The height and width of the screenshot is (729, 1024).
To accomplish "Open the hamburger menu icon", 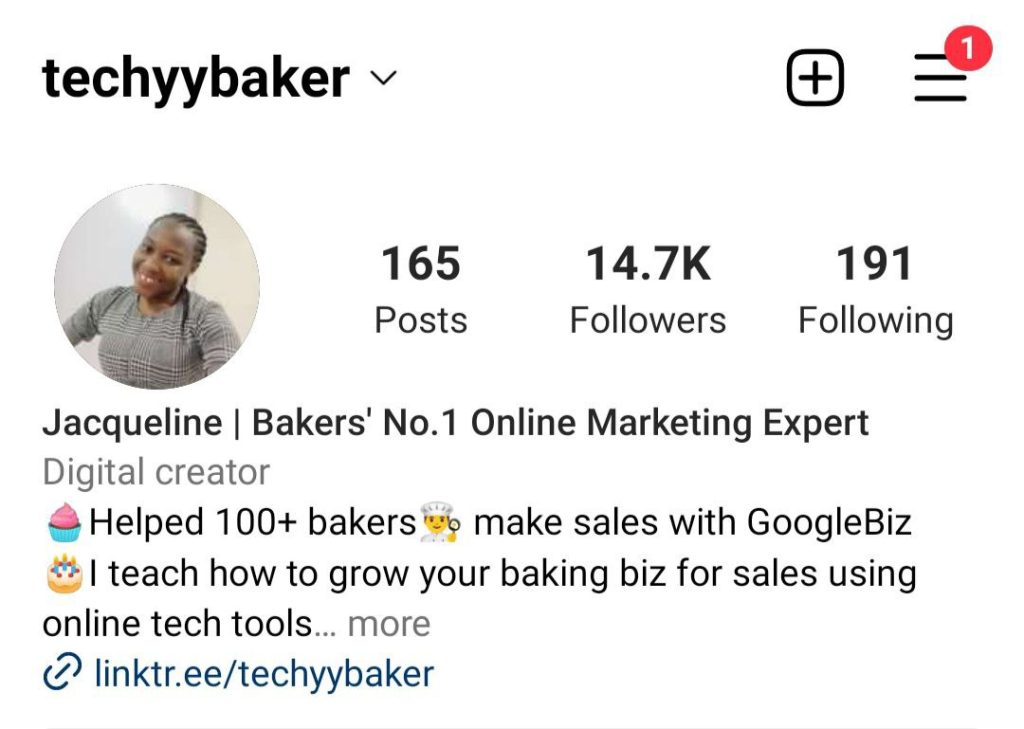I will tap(940, 78).
